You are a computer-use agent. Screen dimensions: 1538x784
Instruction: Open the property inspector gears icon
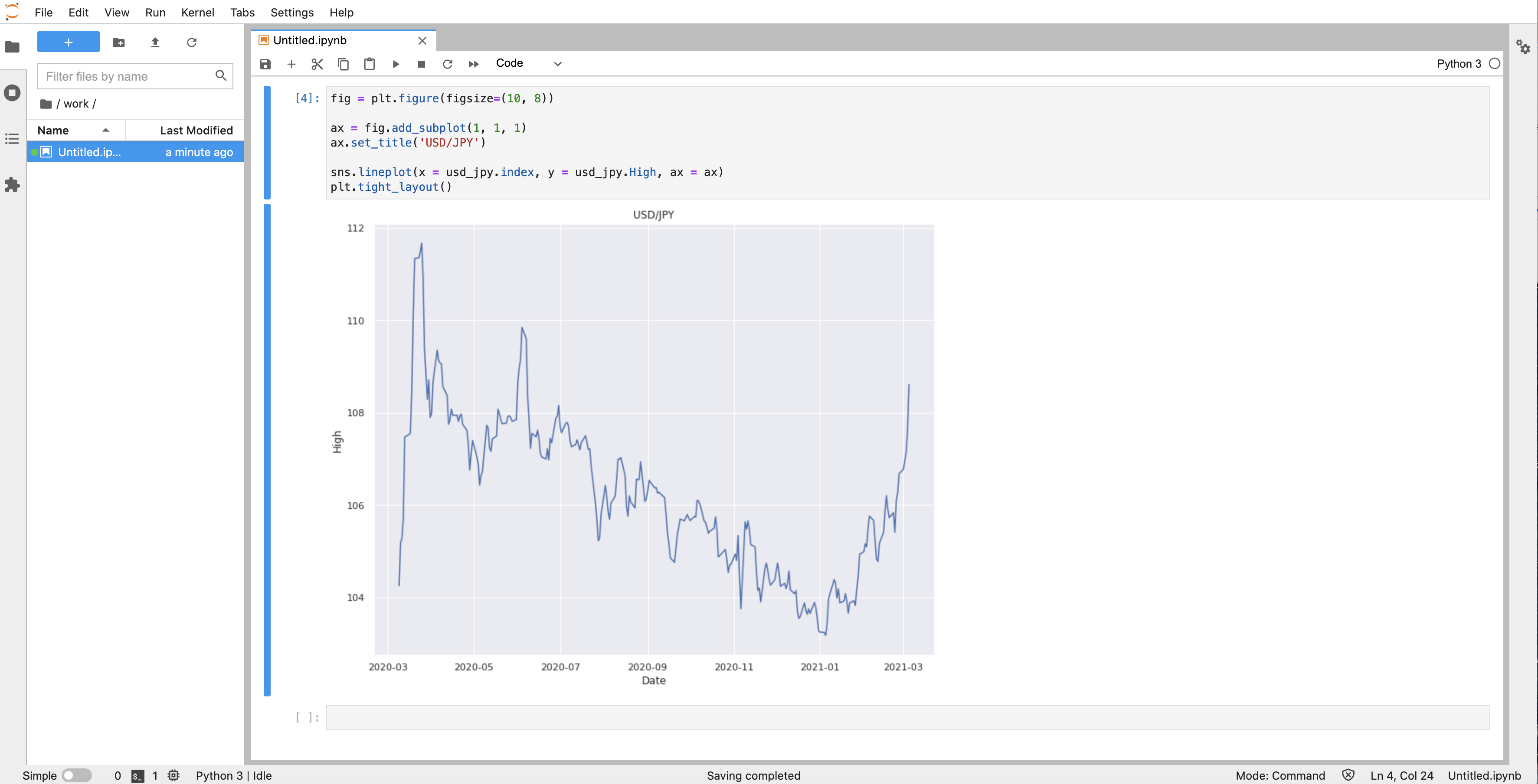(x=1522, y=46)
